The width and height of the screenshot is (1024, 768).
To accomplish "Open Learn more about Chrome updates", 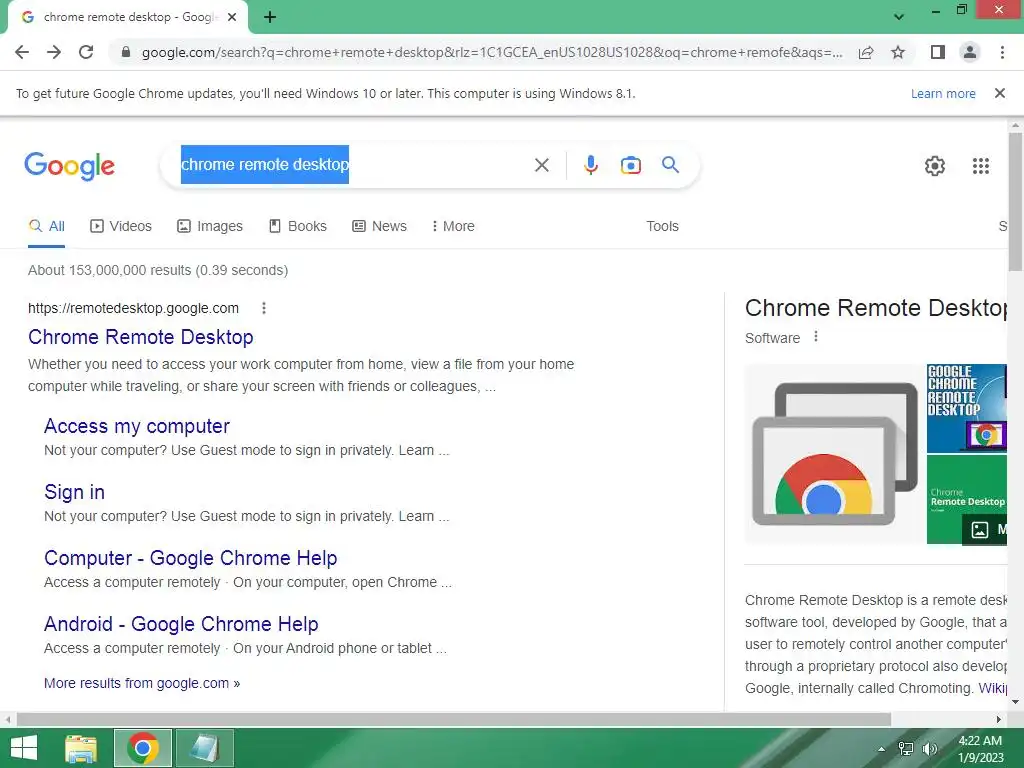I will [x=943, y=93].
